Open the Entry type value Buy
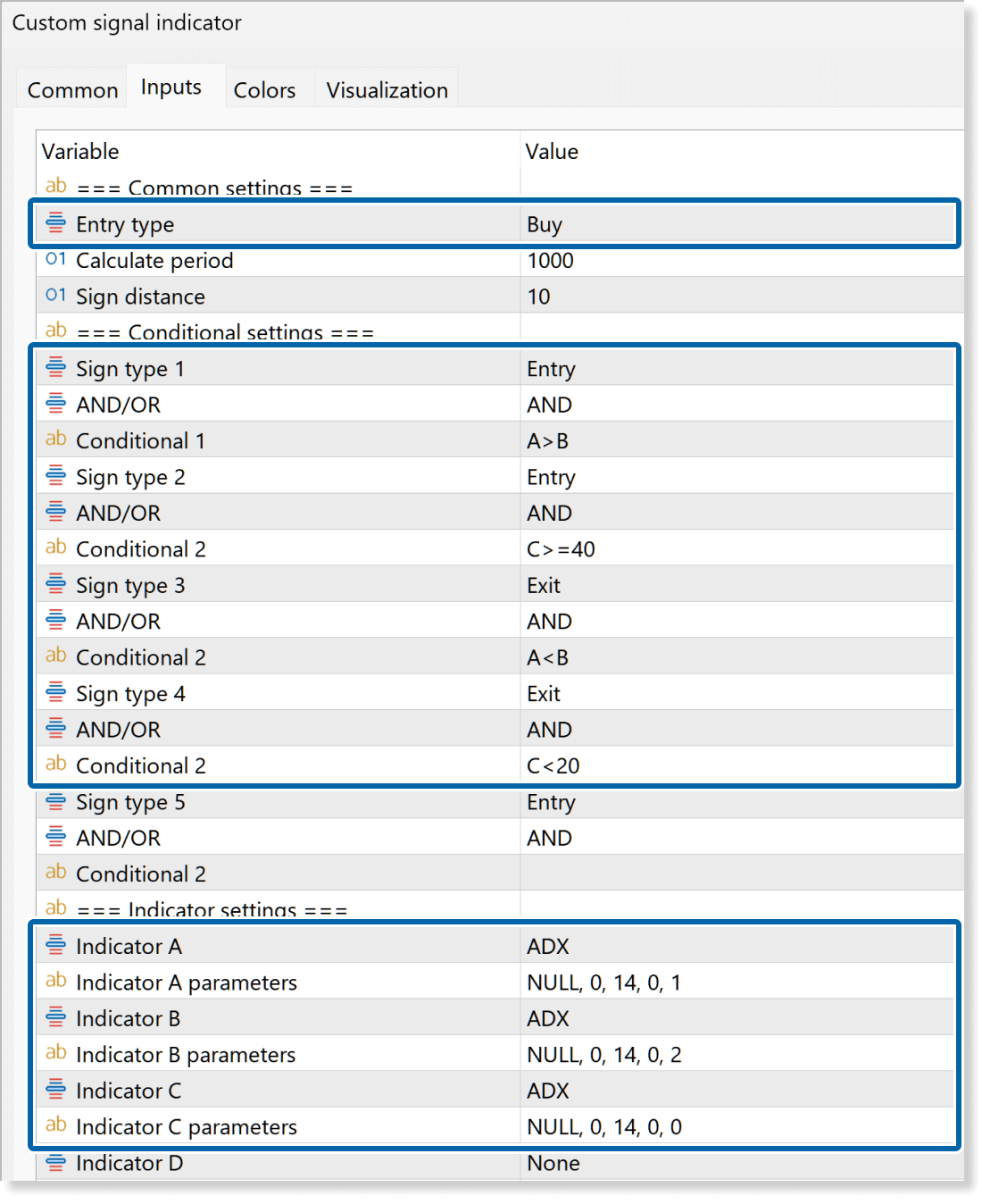 click(x=544, y=225)
